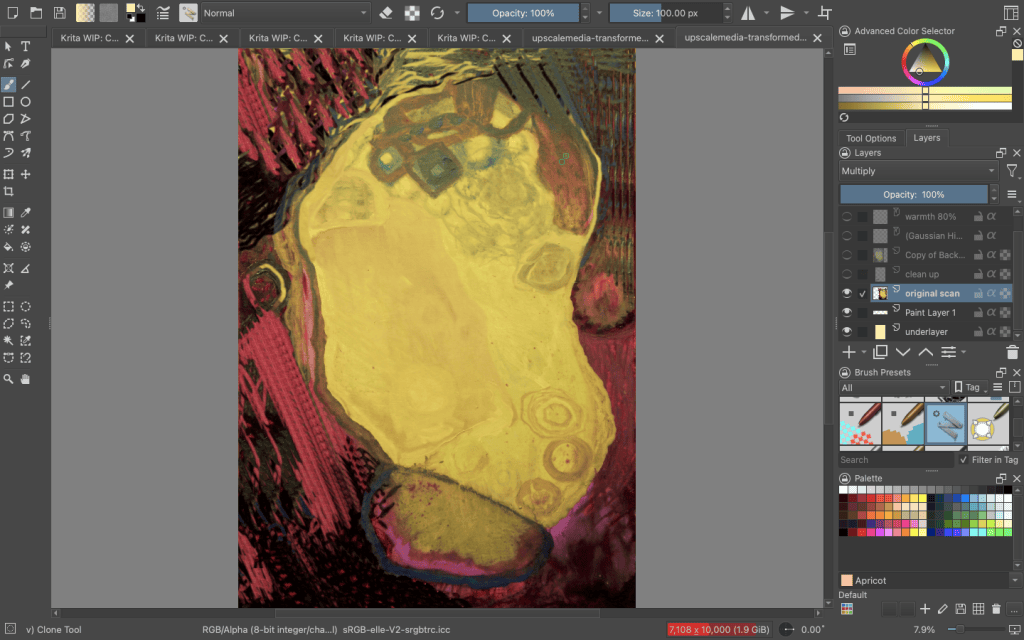The width and height of the screenshot is (1024, 640).
Task: Select the Measure tool
Action: pyautogui.click(x=25, y=268)
